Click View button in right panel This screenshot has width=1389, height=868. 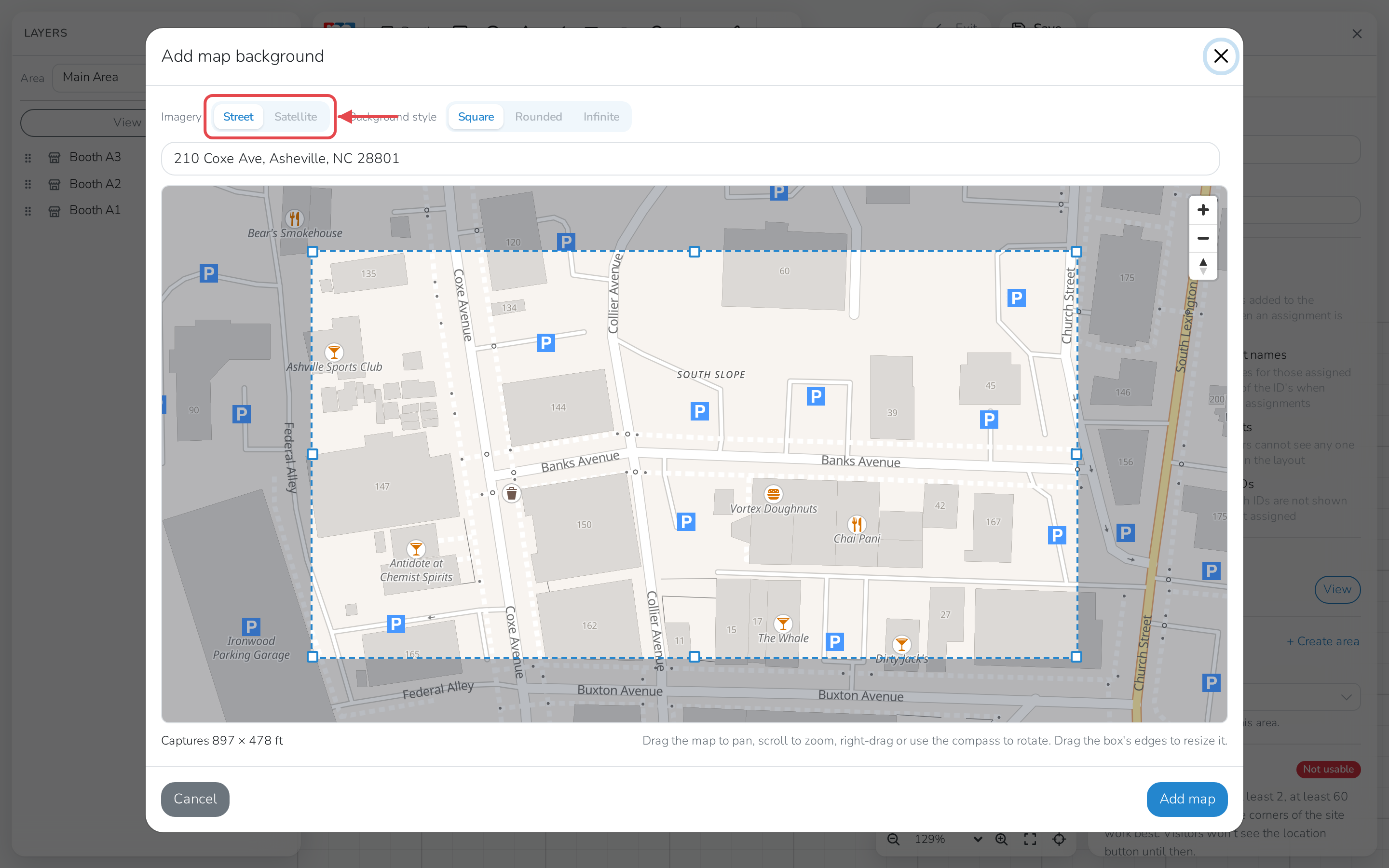[1337, 590]
